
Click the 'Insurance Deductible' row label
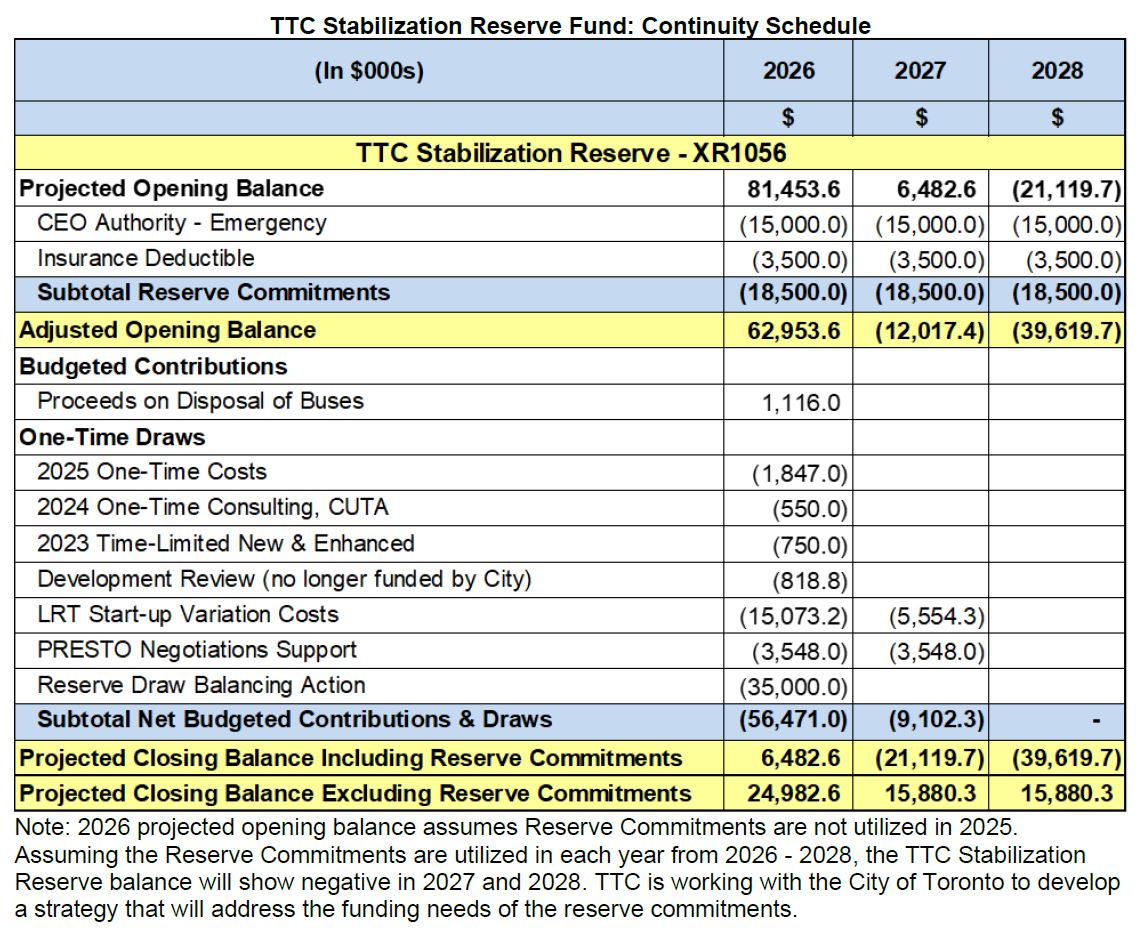(x=146, y=258)
